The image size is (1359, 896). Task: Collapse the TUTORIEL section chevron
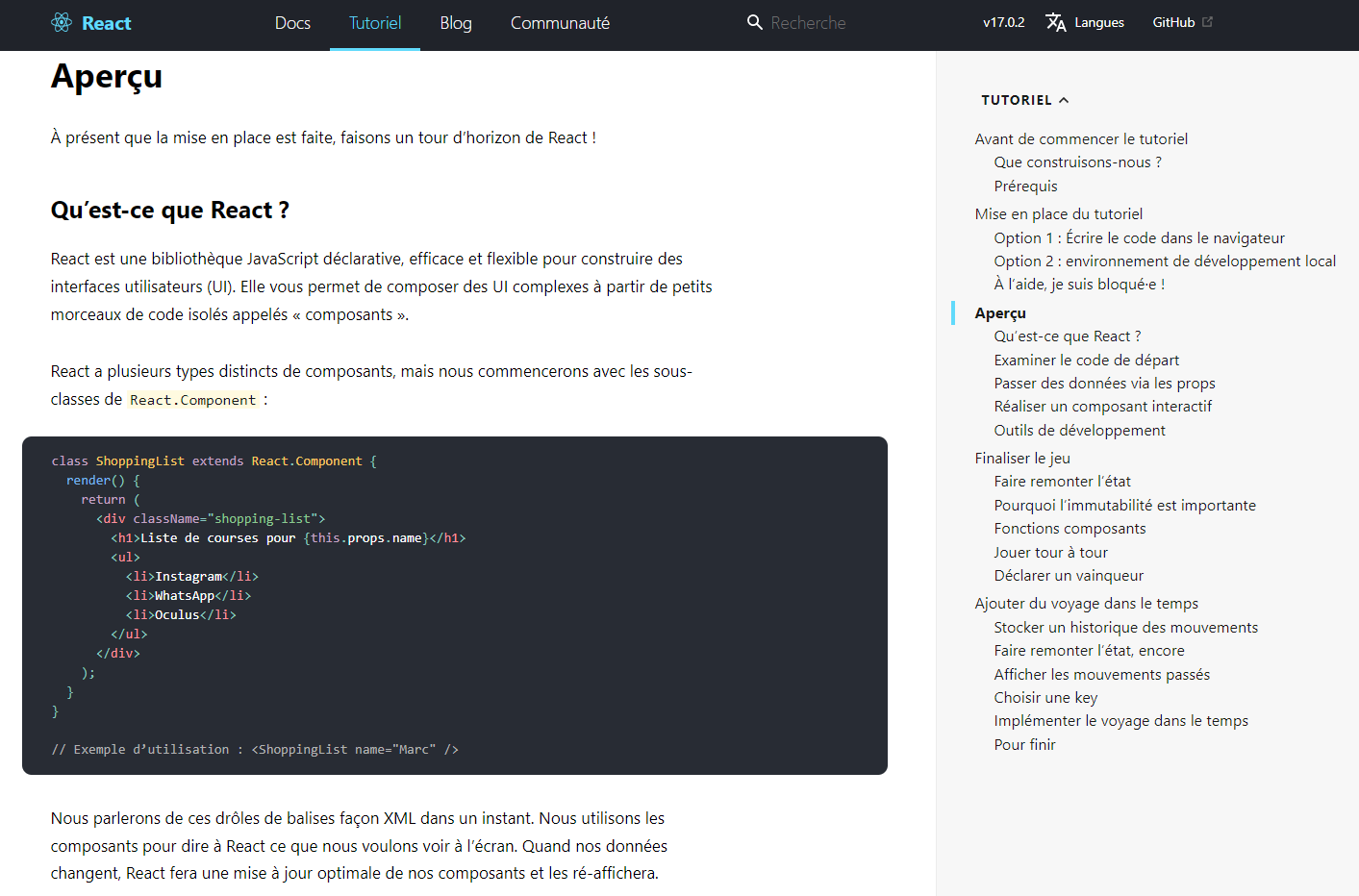[x=1064, y=100]
